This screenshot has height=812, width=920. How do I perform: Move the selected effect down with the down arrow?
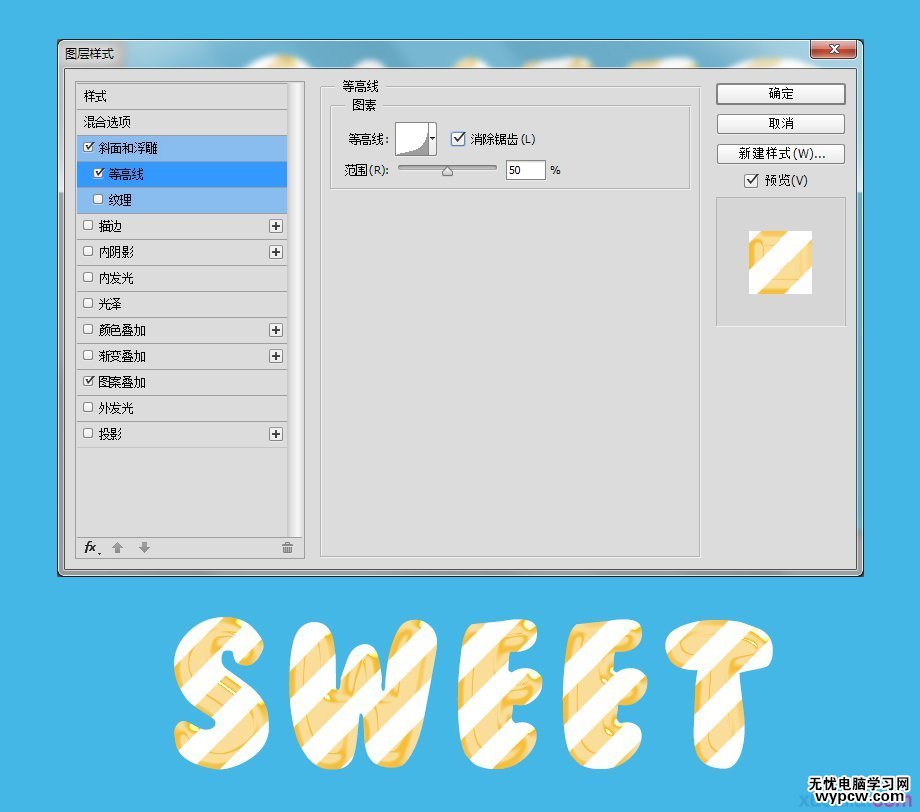click(x=143, y=548)
